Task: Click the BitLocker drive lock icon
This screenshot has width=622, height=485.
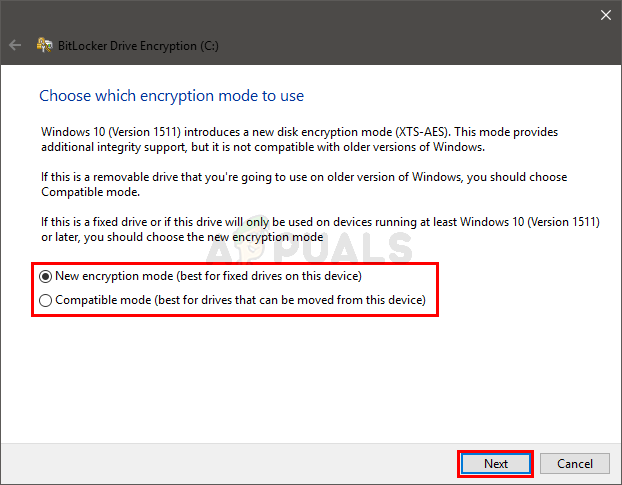Action: (44, 45)
